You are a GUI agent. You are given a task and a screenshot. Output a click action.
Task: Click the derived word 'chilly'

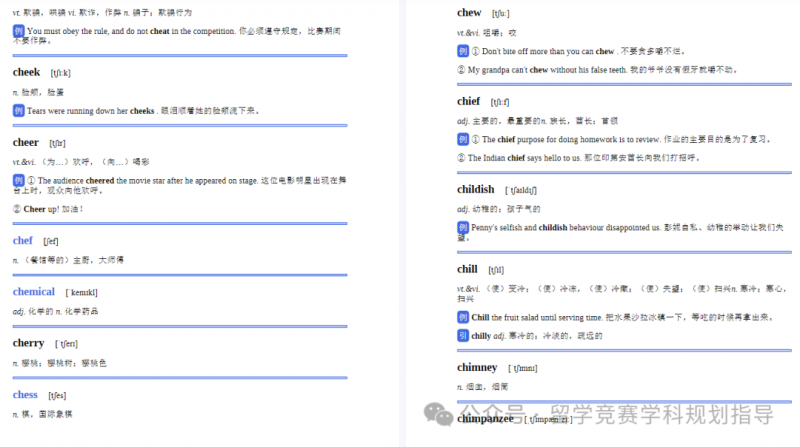tap(481, 336)
